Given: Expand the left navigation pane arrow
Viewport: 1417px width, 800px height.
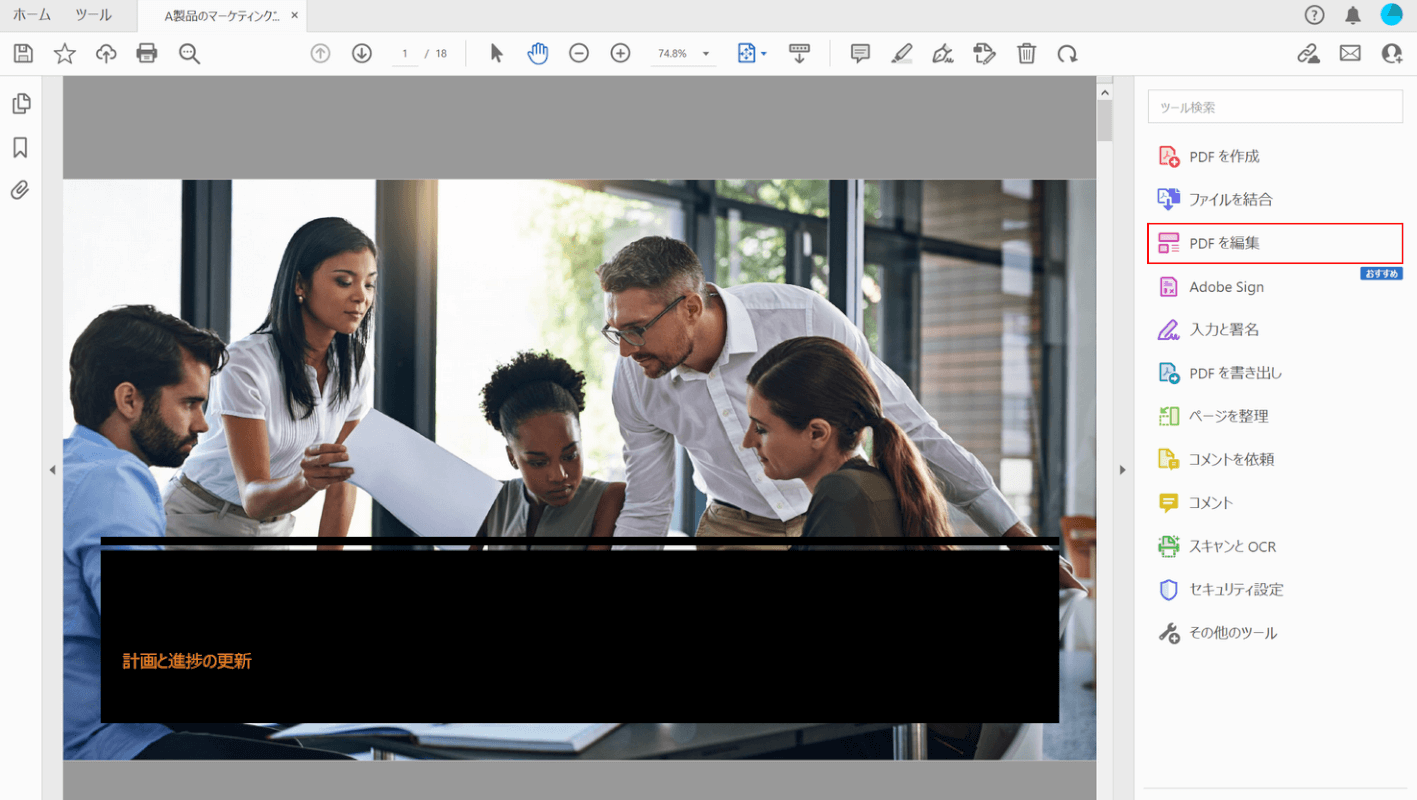Looking at the screenshot, I should [52, 469].
